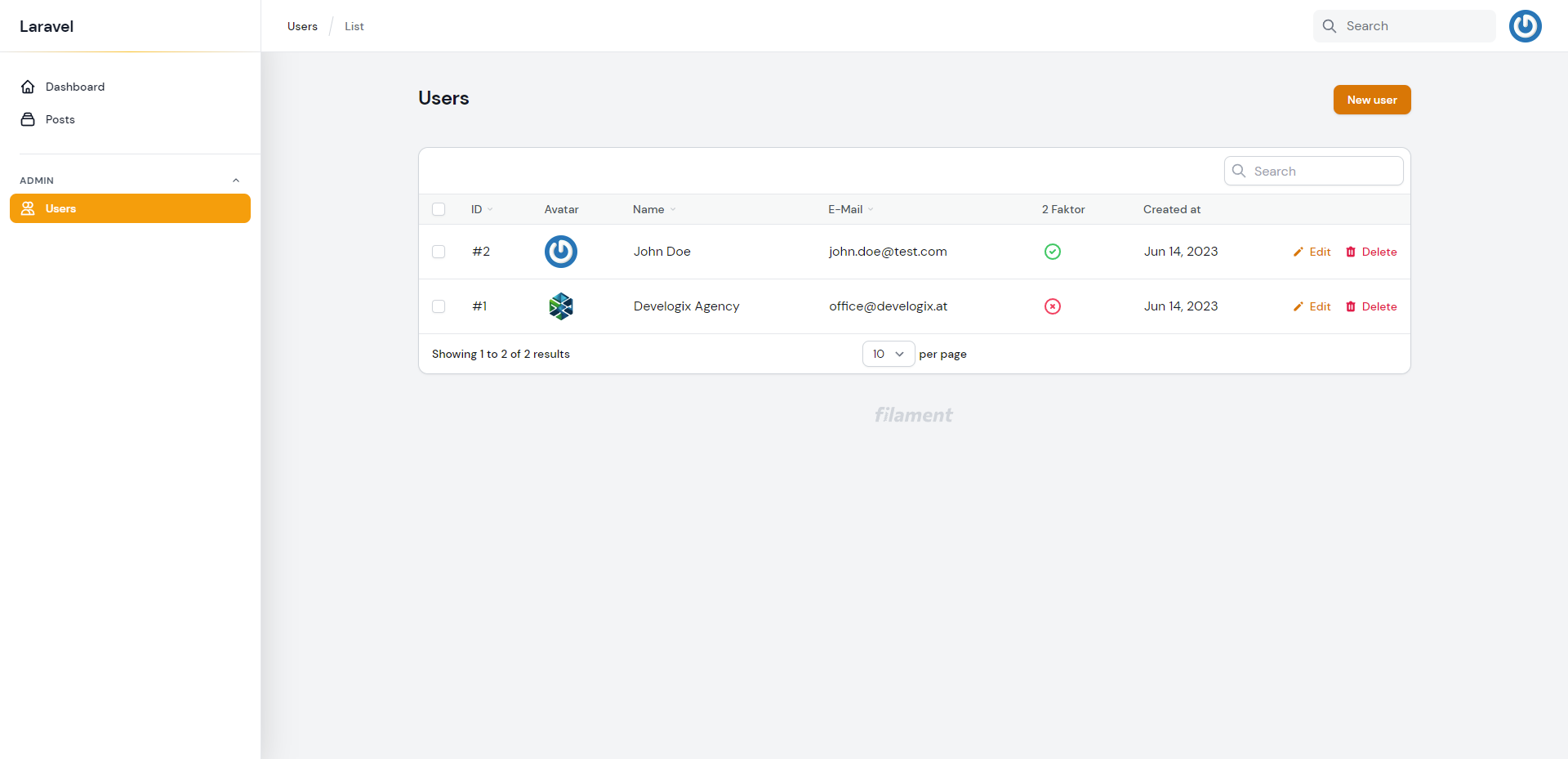The width and height of the screenshot is (1568, 759).
Task: Click the Users breadcrumb link
Action: (x=302, y=26)
